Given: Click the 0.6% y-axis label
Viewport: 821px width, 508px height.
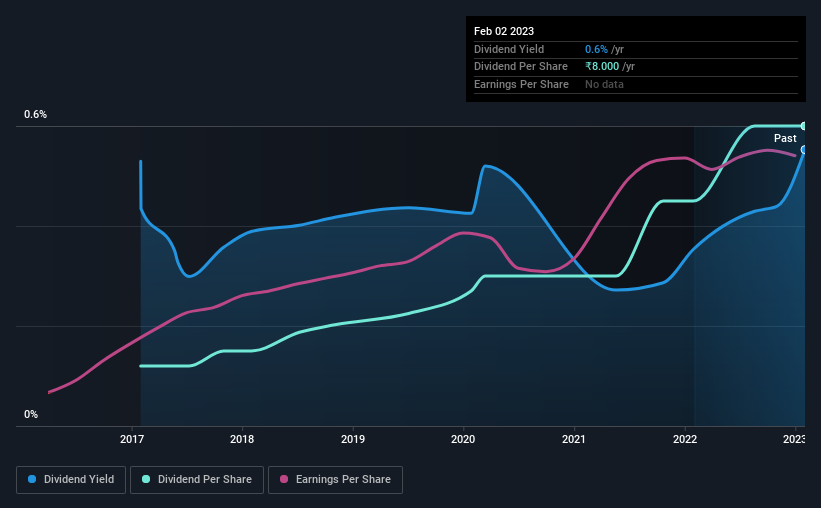Looking at the screenshot, I should pyautogui.click(x=36, y=114).
